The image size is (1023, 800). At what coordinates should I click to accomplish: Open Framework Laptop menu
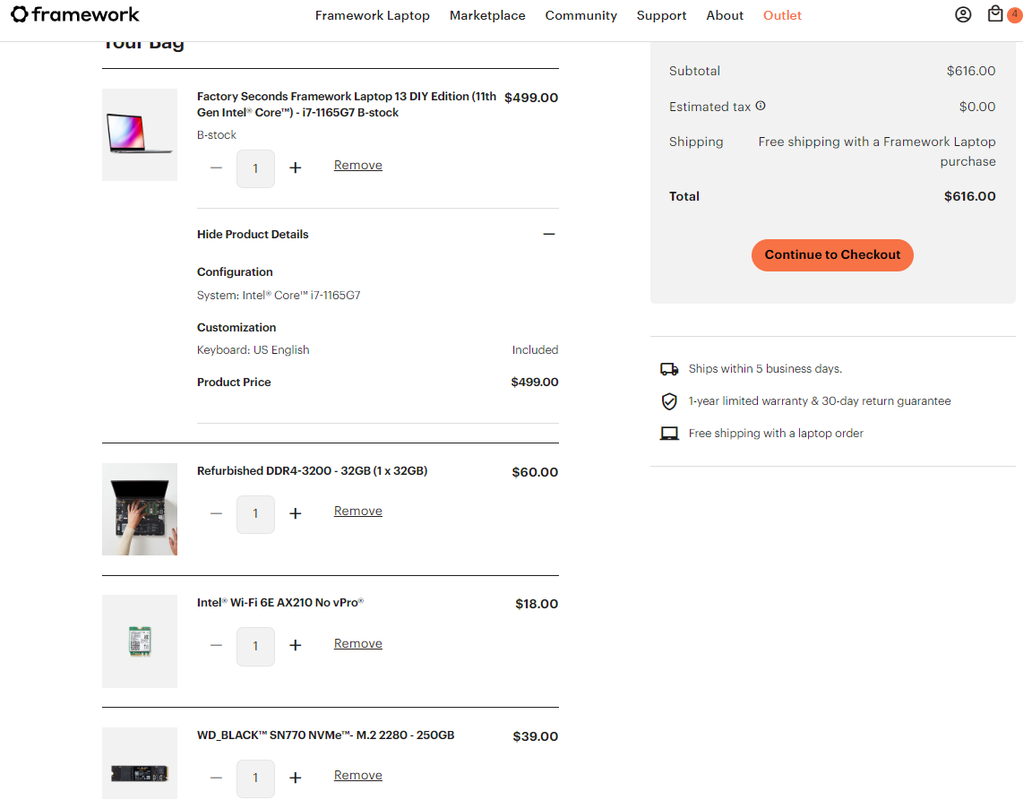373,15
